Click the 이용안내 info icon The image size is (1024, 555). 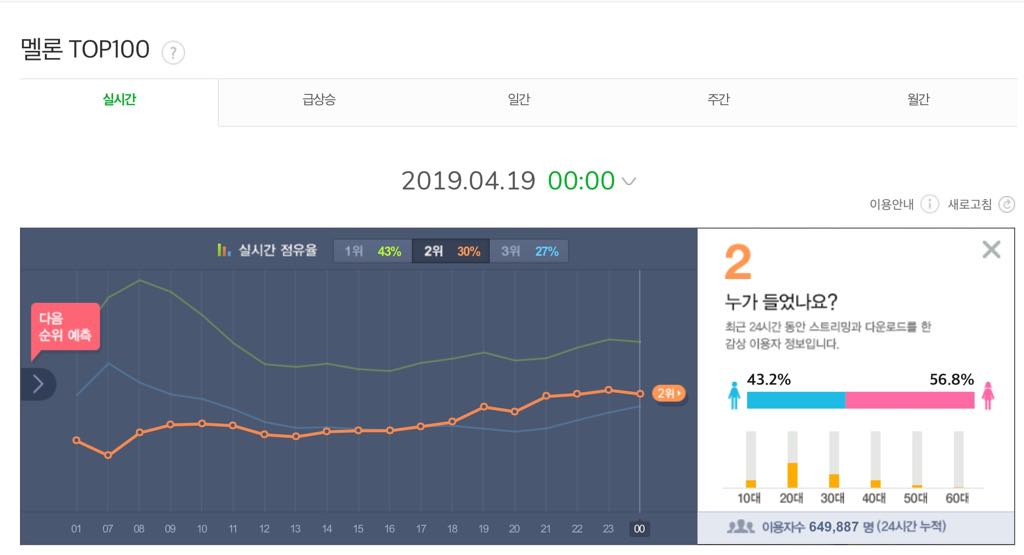click(929, 204)
